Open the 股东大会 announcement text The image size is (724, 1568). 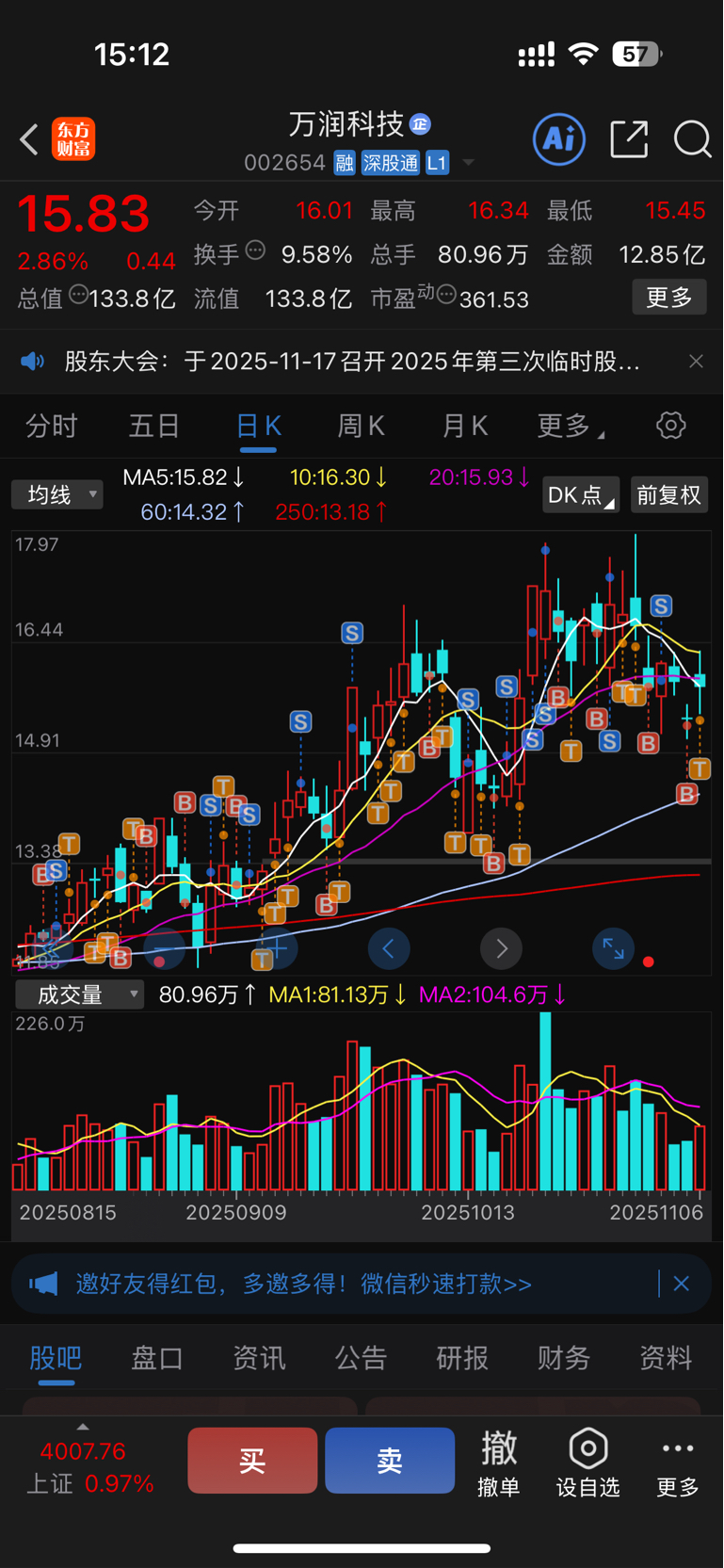coord(352,362)
